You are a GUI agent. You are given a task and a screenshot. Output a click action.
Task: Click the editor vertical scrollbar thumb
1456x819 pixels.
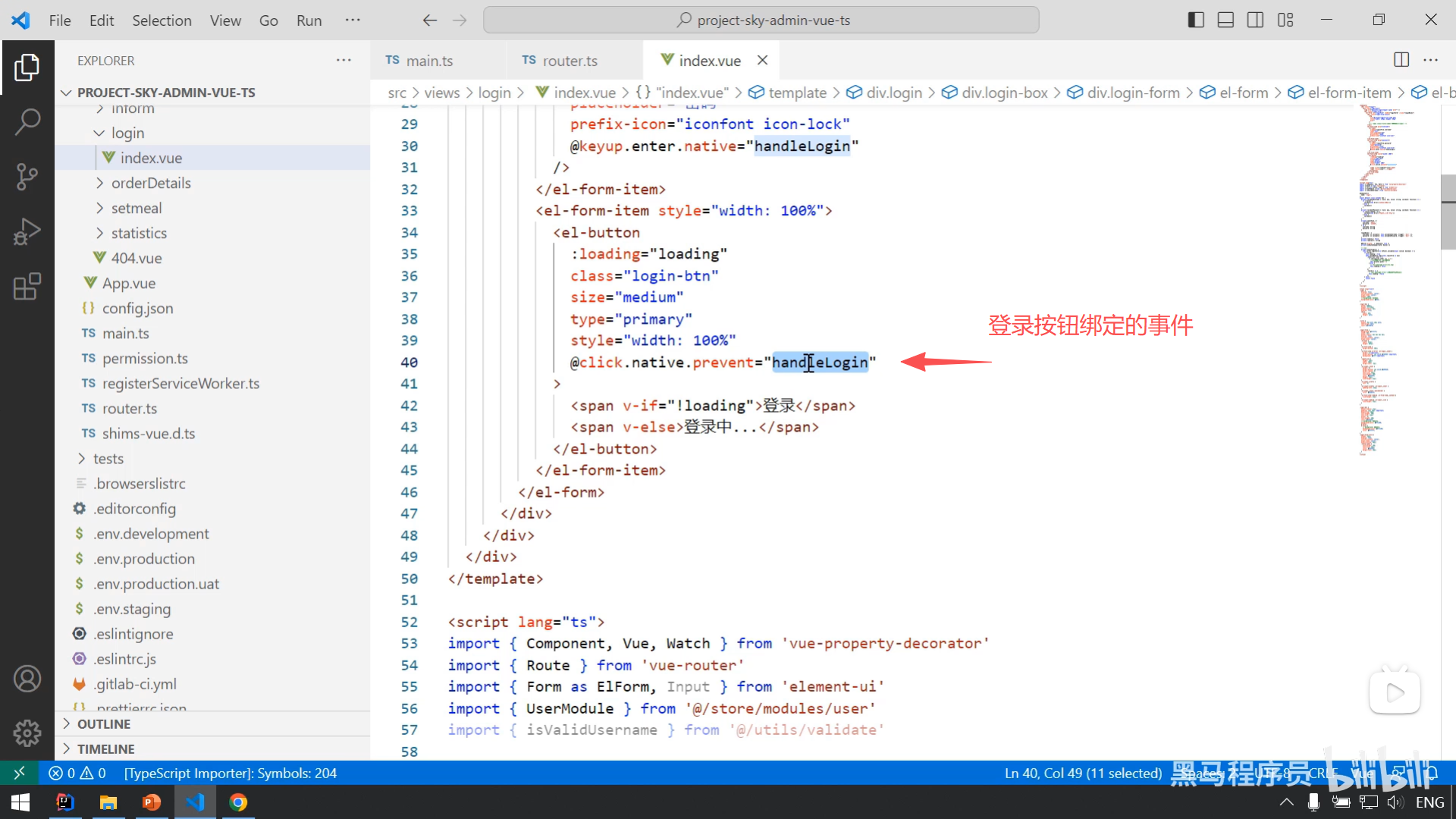click(x=1448, y=212)
